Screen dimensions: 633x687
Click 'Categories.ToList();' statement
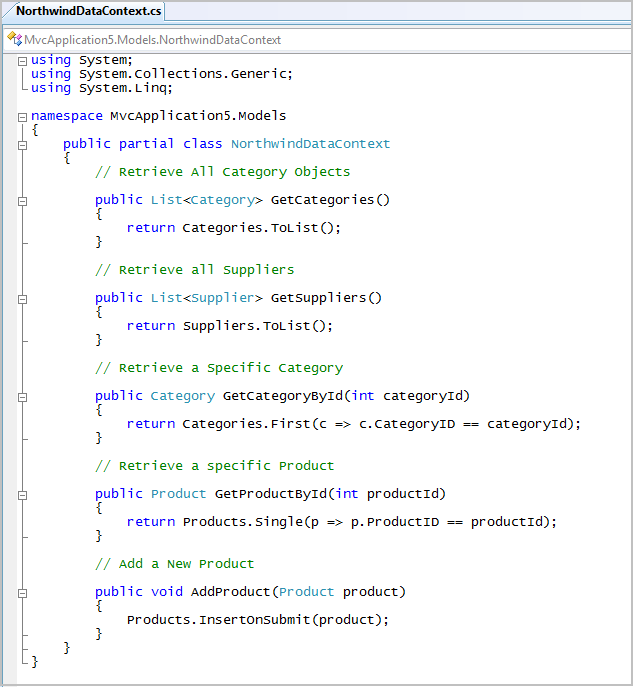[x=262, y=228]
